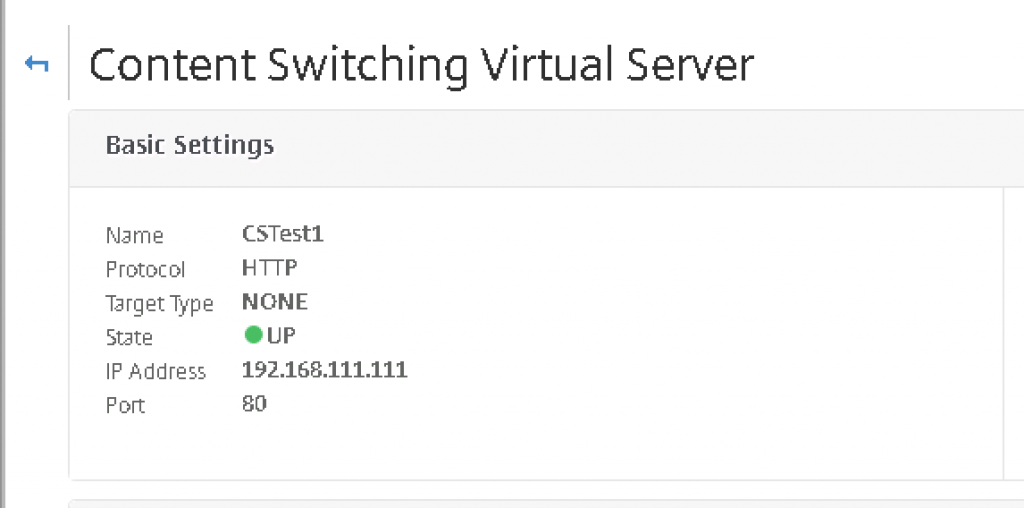Click the Protocol field label
Viewport: 1024px width, 508px height.
[x=146, y=269]
